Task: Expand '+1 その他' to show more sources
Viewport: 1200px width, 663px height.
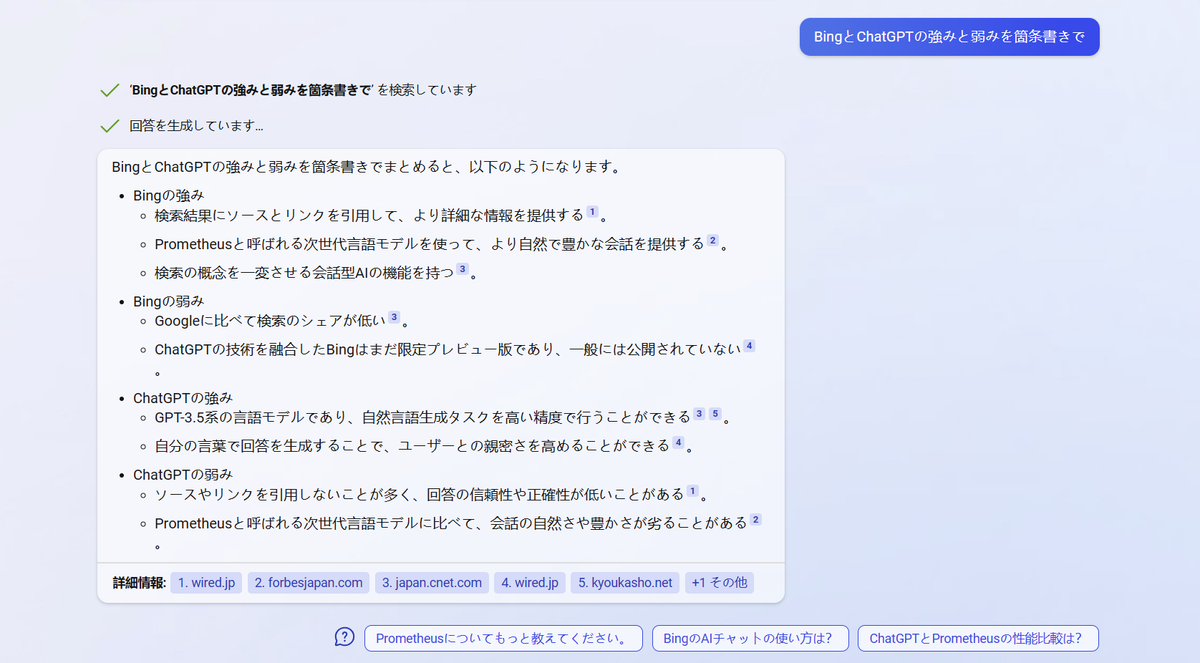Action: (719, 582)
